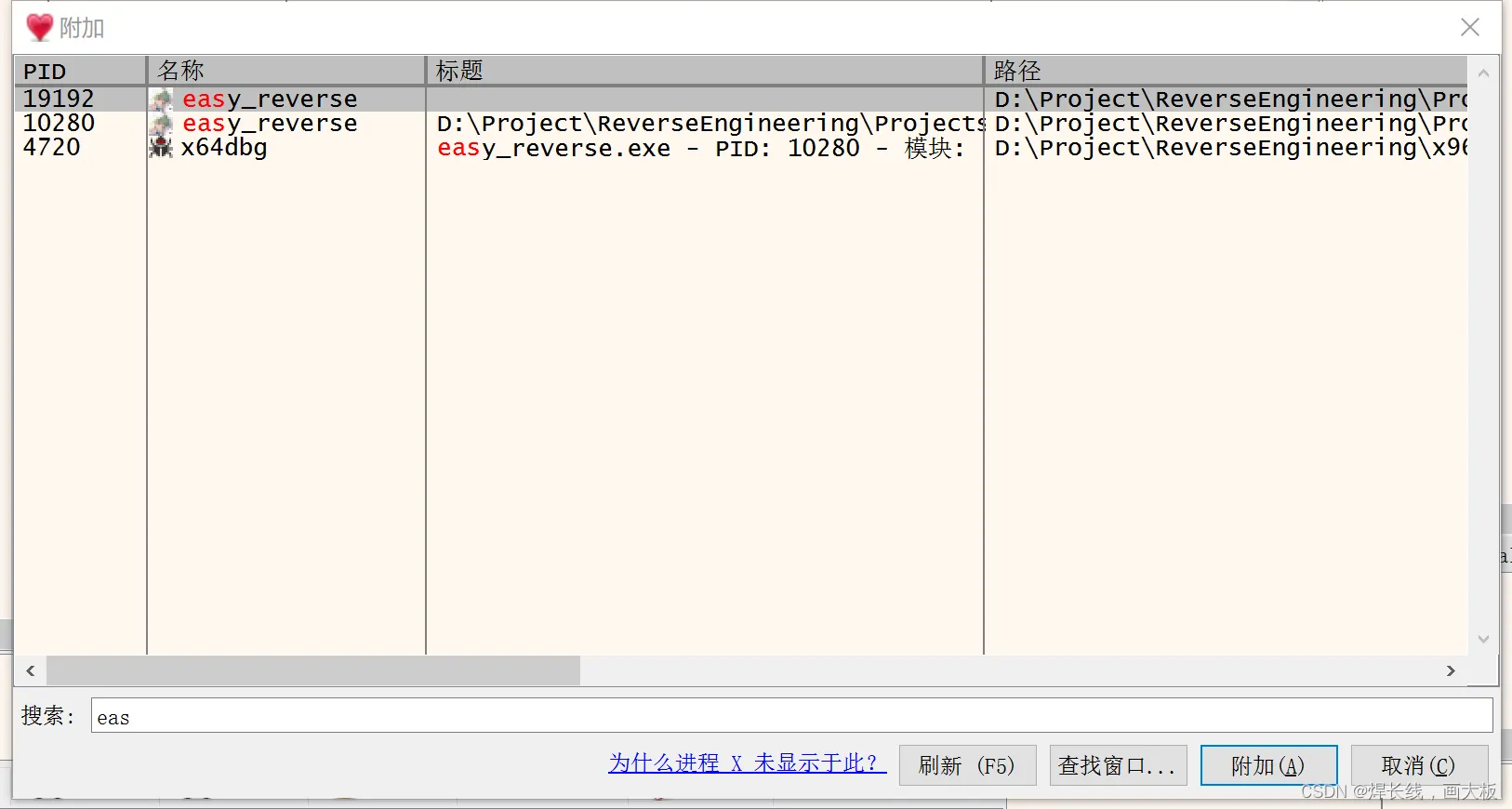
Task: Click the horizontal scrollbar thumb
Action: (x=313, y=670)
